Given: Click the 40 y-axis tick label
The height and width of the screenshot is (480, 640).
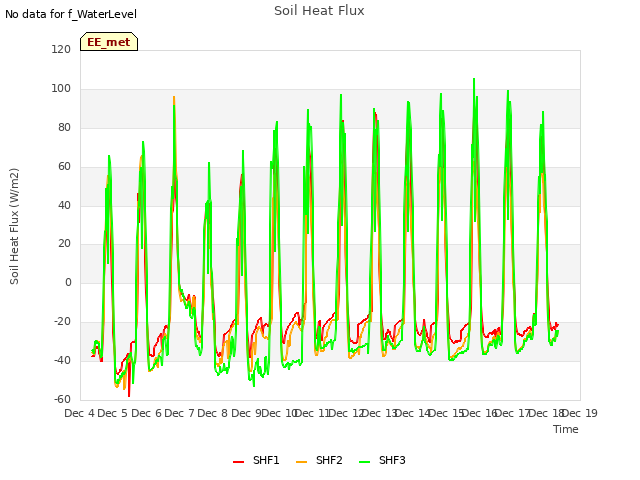Looking at the screenshot, I should click(64, 205).
